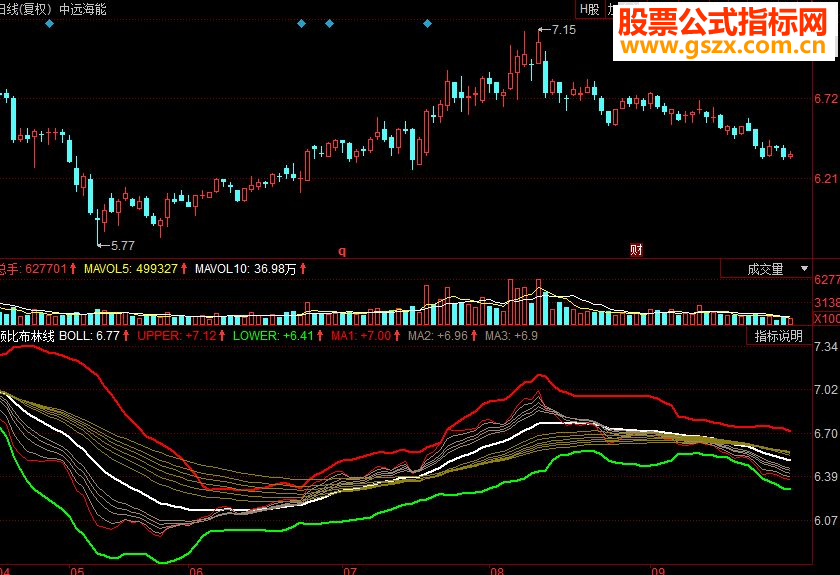
Task: Click the 成交量 indicator selector label
Action: click(x=765, y=269)
